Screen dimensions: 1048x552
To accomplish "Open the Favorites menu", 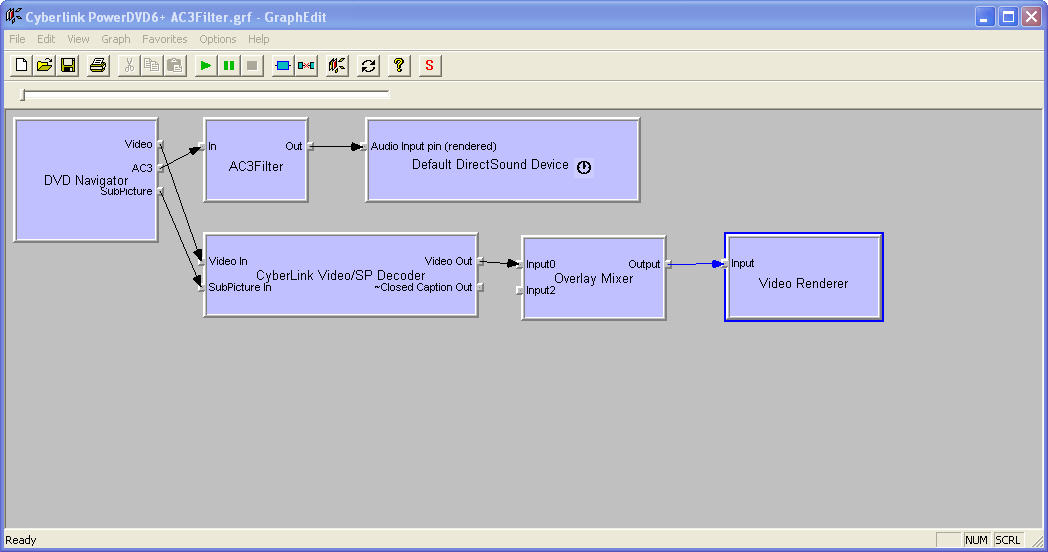I will pyautogui.click(x=164, y=39).
